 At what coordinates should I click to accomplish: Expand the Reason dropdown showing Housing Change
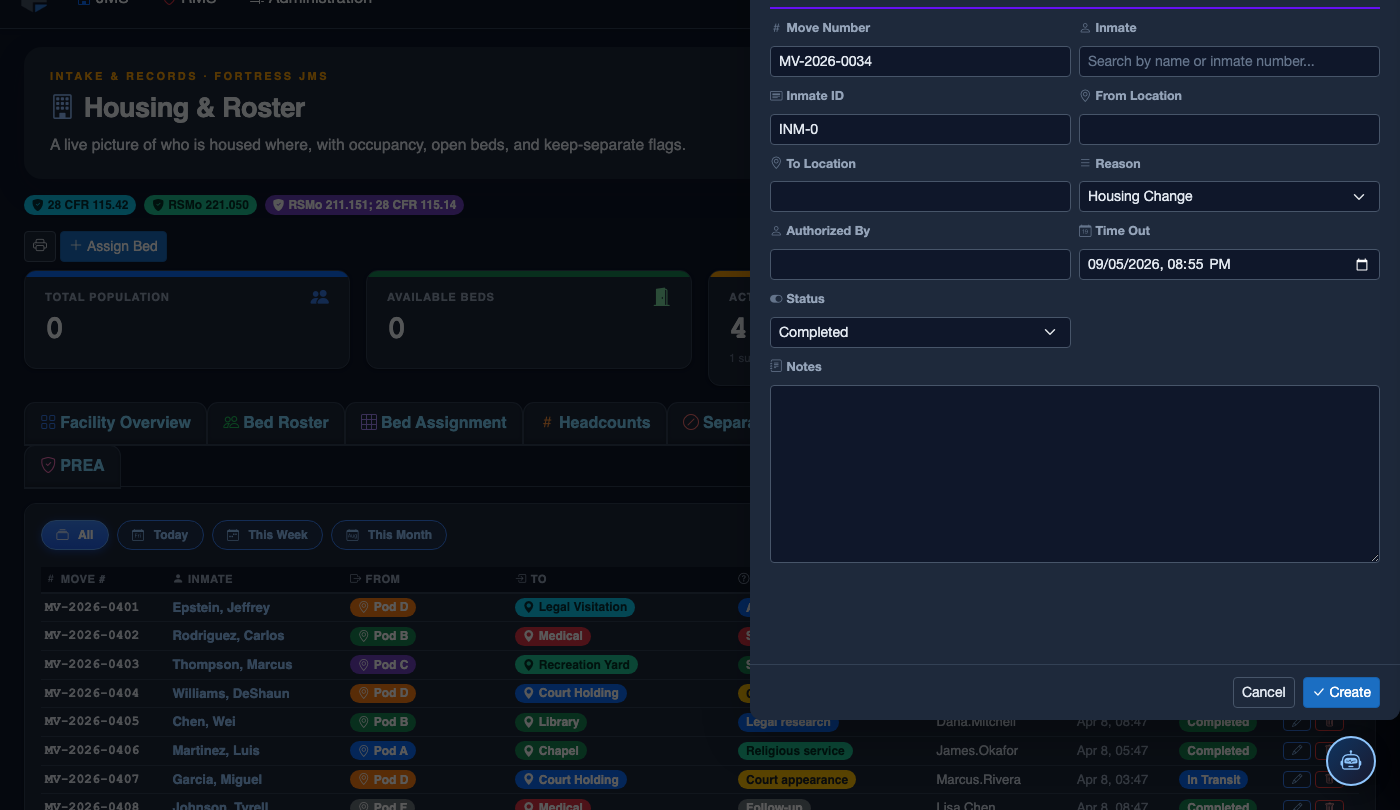[x=1229, y=196]
